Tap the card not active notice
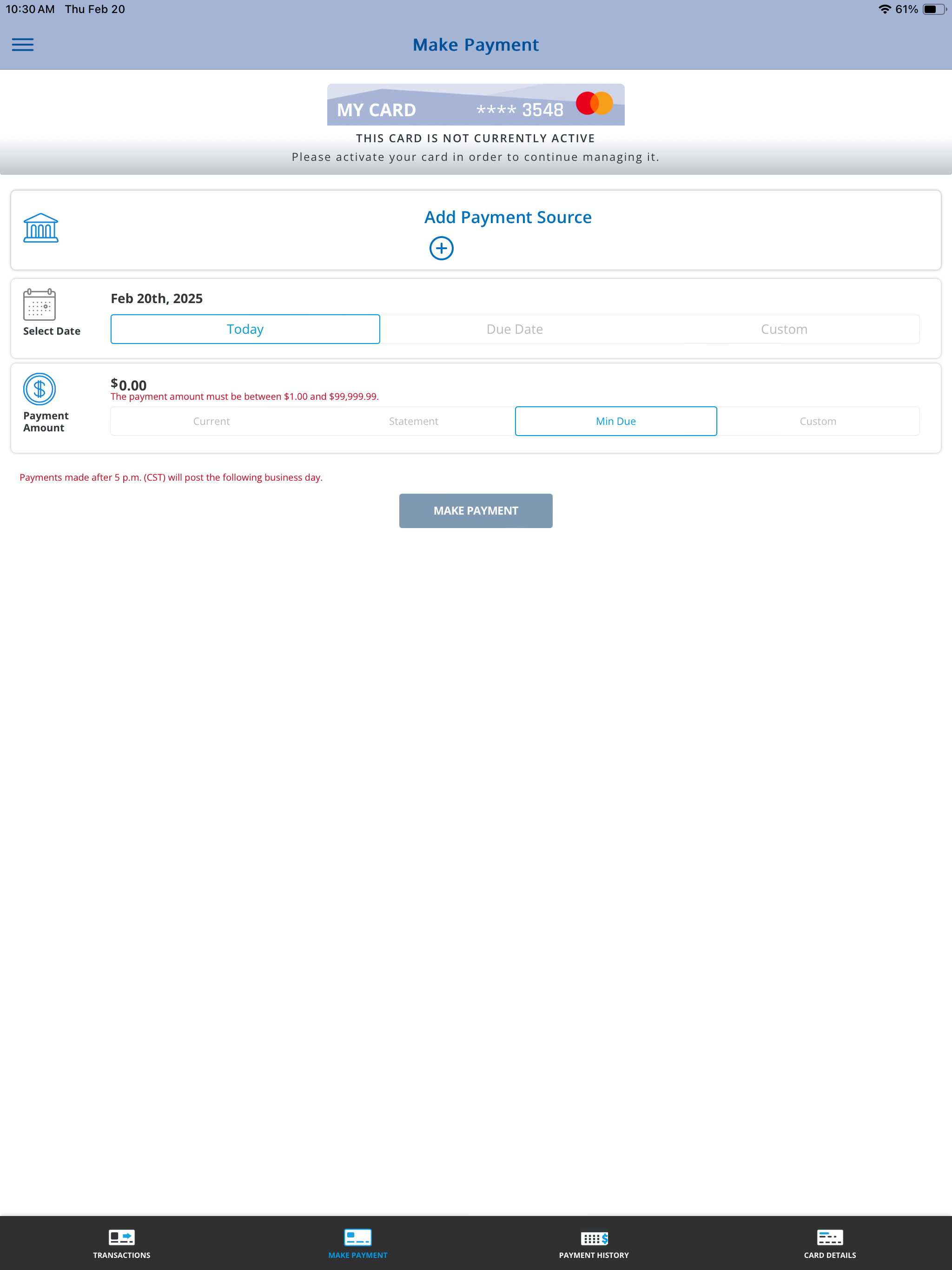 [x=476, y=139]
